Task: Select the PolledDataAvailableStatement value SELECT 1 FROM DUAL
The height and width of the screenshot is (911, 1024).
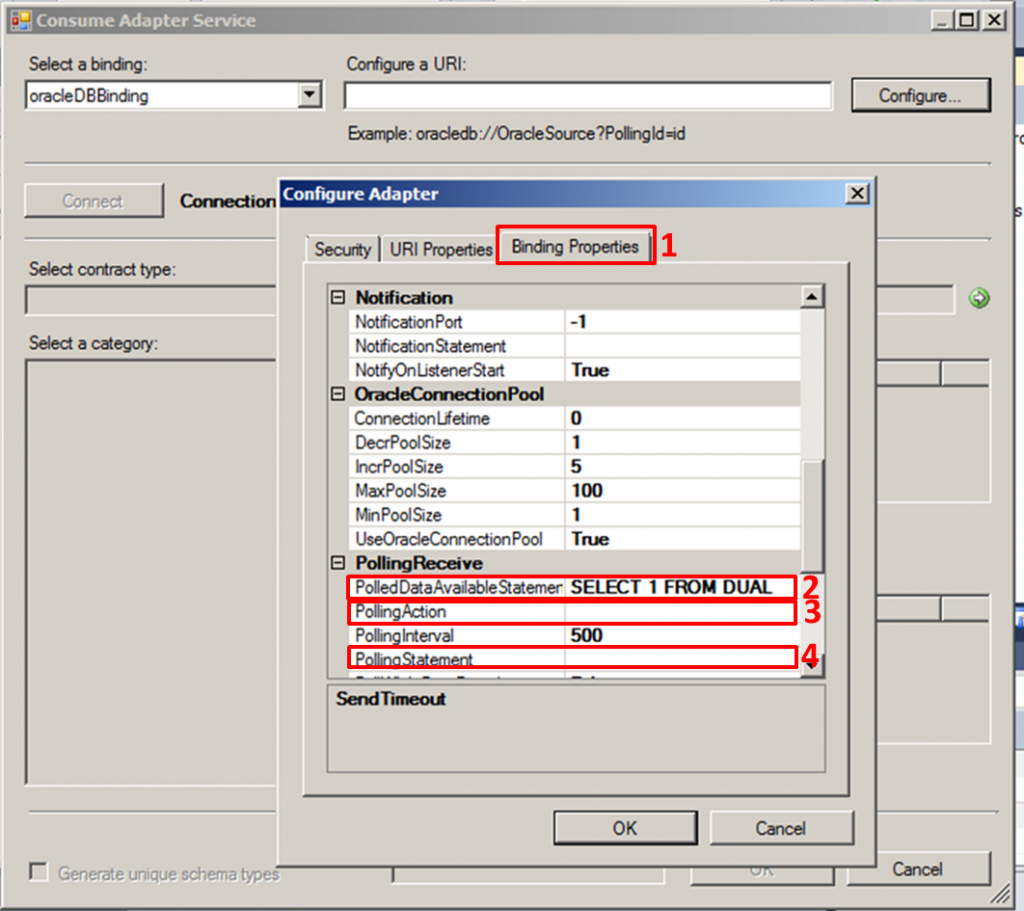Action: pos(671,587)
